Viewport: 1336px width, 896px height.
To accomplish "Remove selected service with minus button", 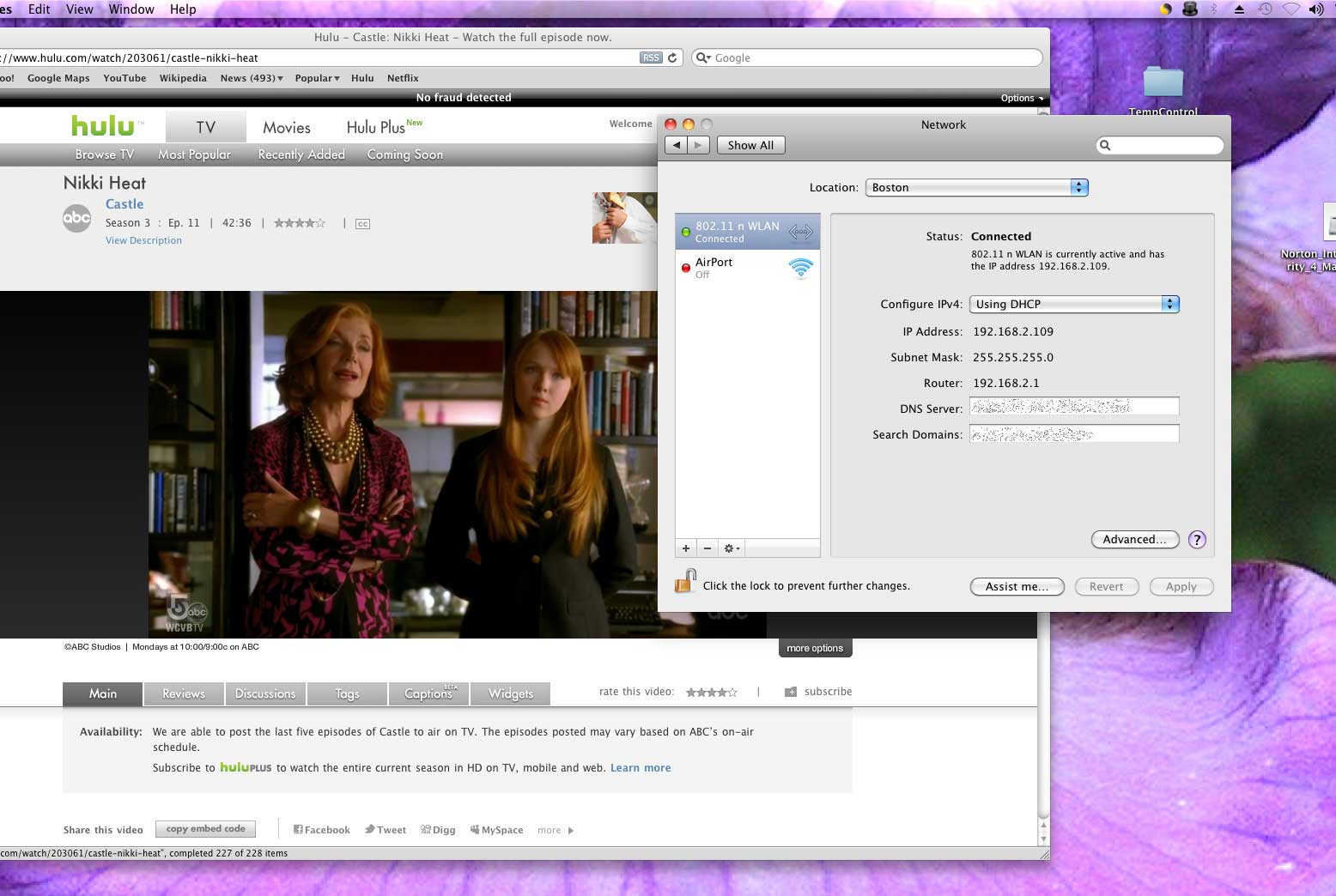I will pos(707,548).
